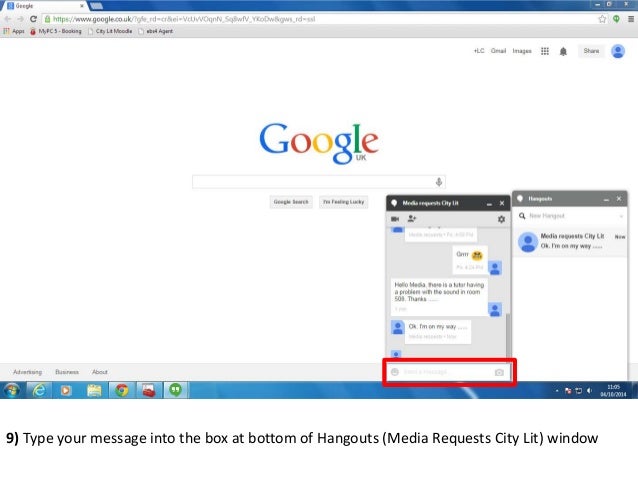Bookmark this page with the star icon
The height and width of the screenshot is (479, 638).
(602, 19)
